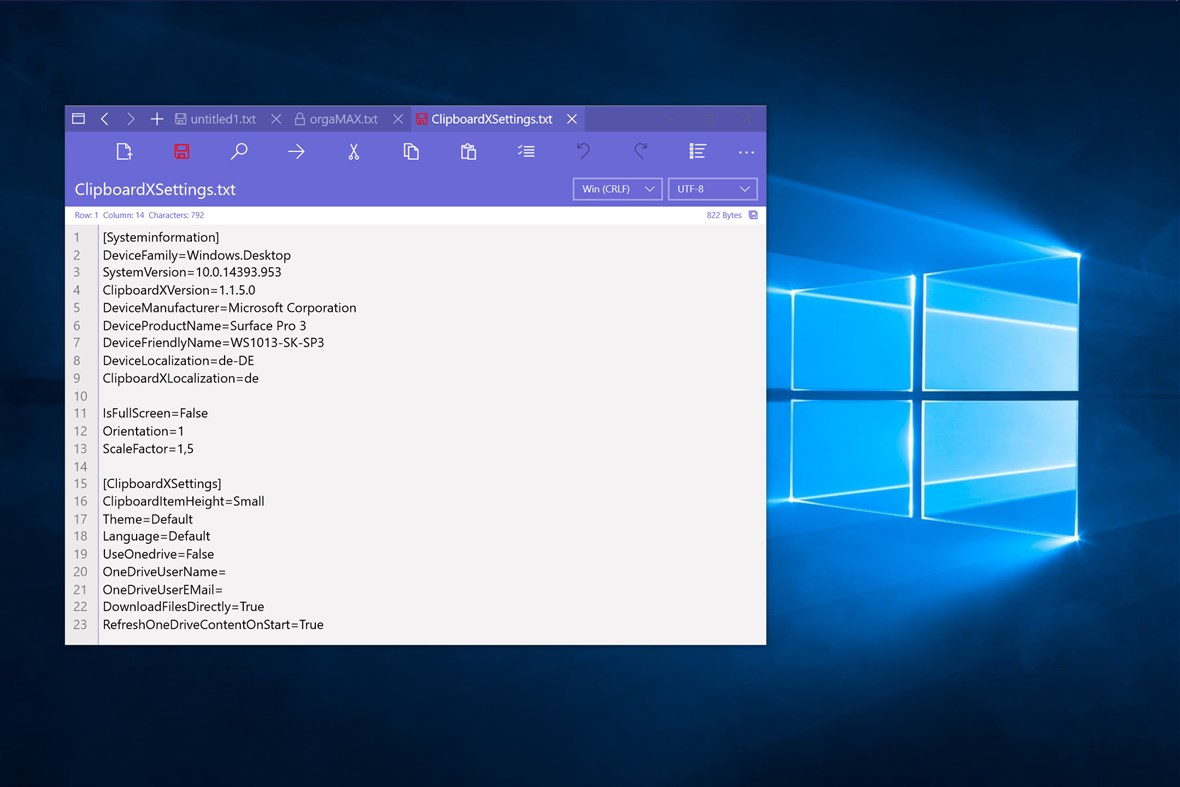Image resolution: width=1180 pixels, height=787 pixels.
Task: Click line 15 labeled [ClipboardXSettings]
Action: click(x=162, y=483)
